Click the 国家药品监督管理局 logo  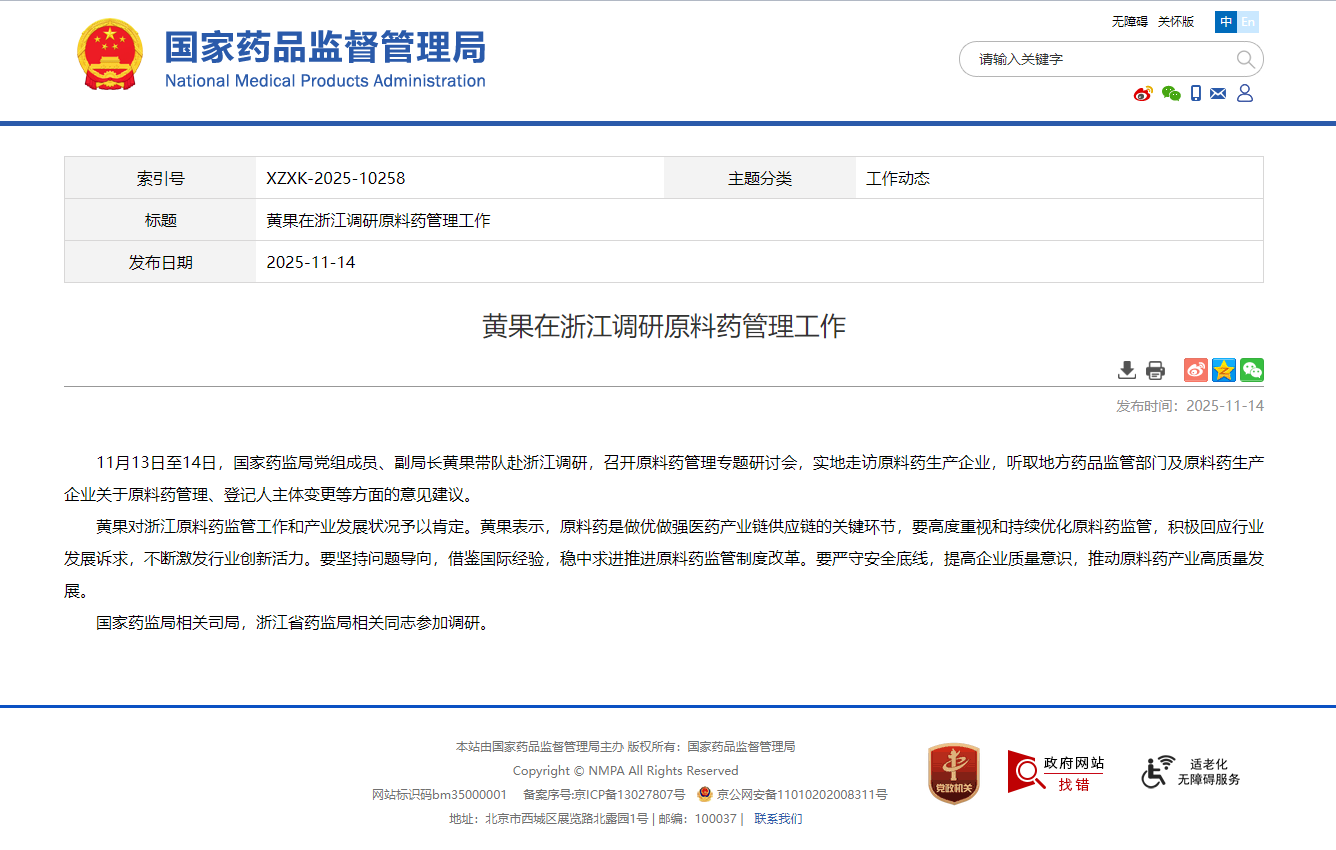point(281,56)
